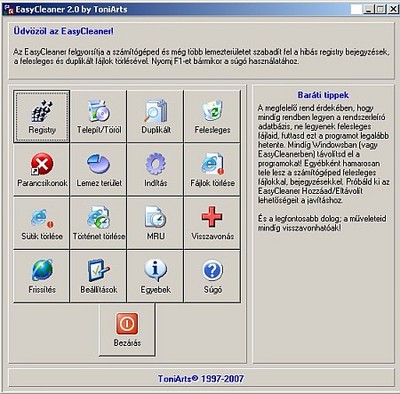Open Történet törlése history cleaner
Image resolution: width=400 pixels, height=394 pixels.
(99, 223)
